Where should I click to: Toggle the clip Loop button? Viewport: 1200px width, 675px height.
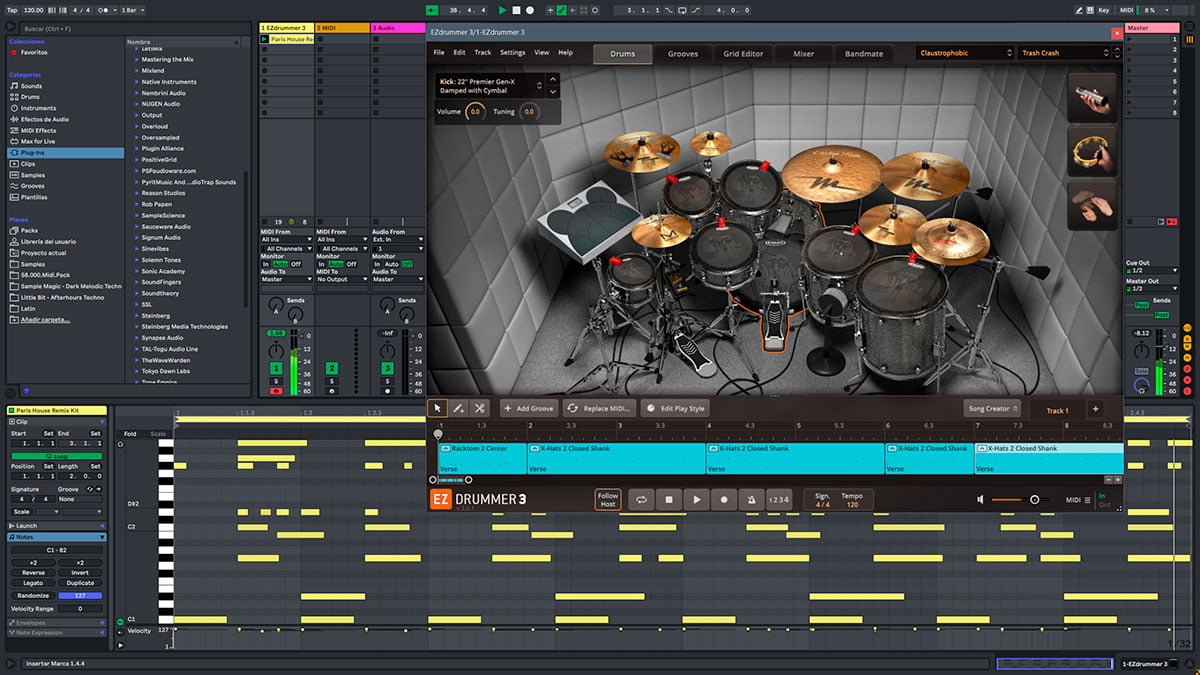(57, 456)
